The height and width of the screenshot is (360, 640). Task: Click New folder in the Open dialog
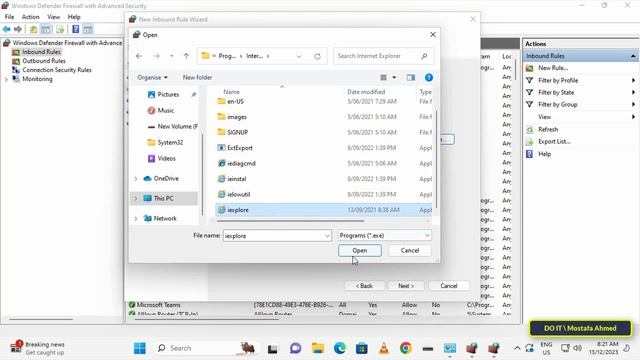[x=197, y=77]
